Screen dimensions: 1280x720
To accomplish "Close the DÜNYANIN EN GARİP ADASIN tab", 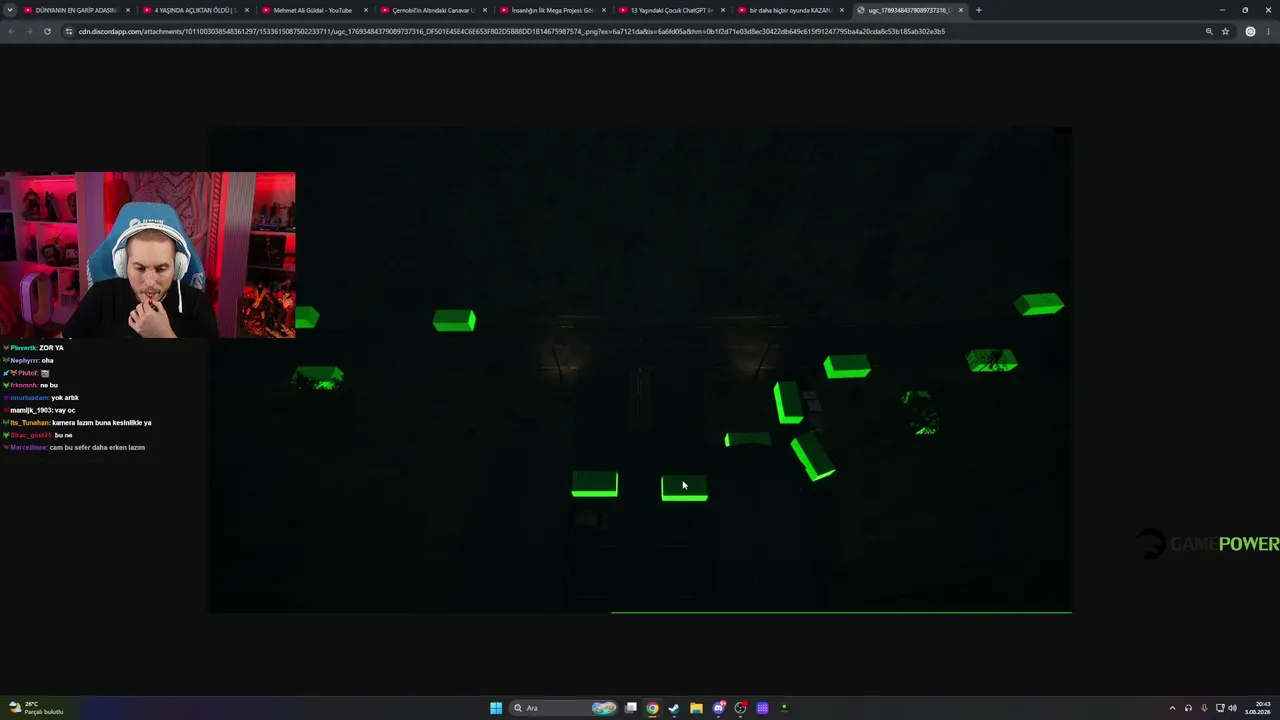I will pos(127,10).
